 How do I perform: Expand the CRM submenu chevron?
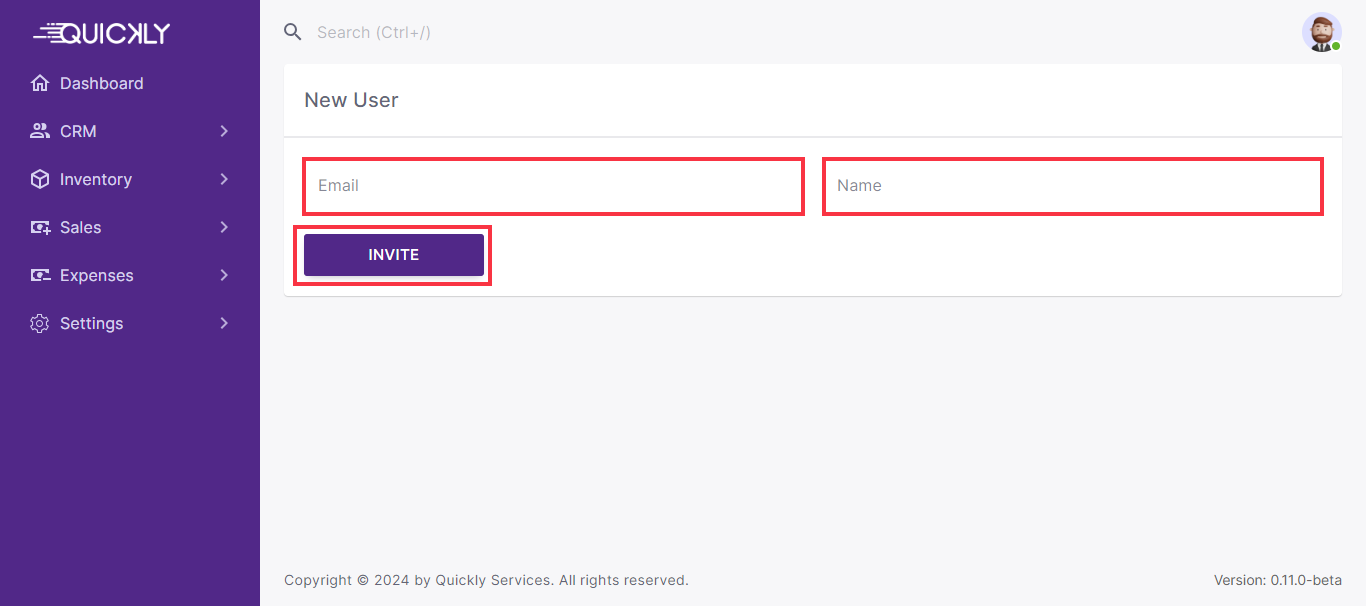point(224,131)
